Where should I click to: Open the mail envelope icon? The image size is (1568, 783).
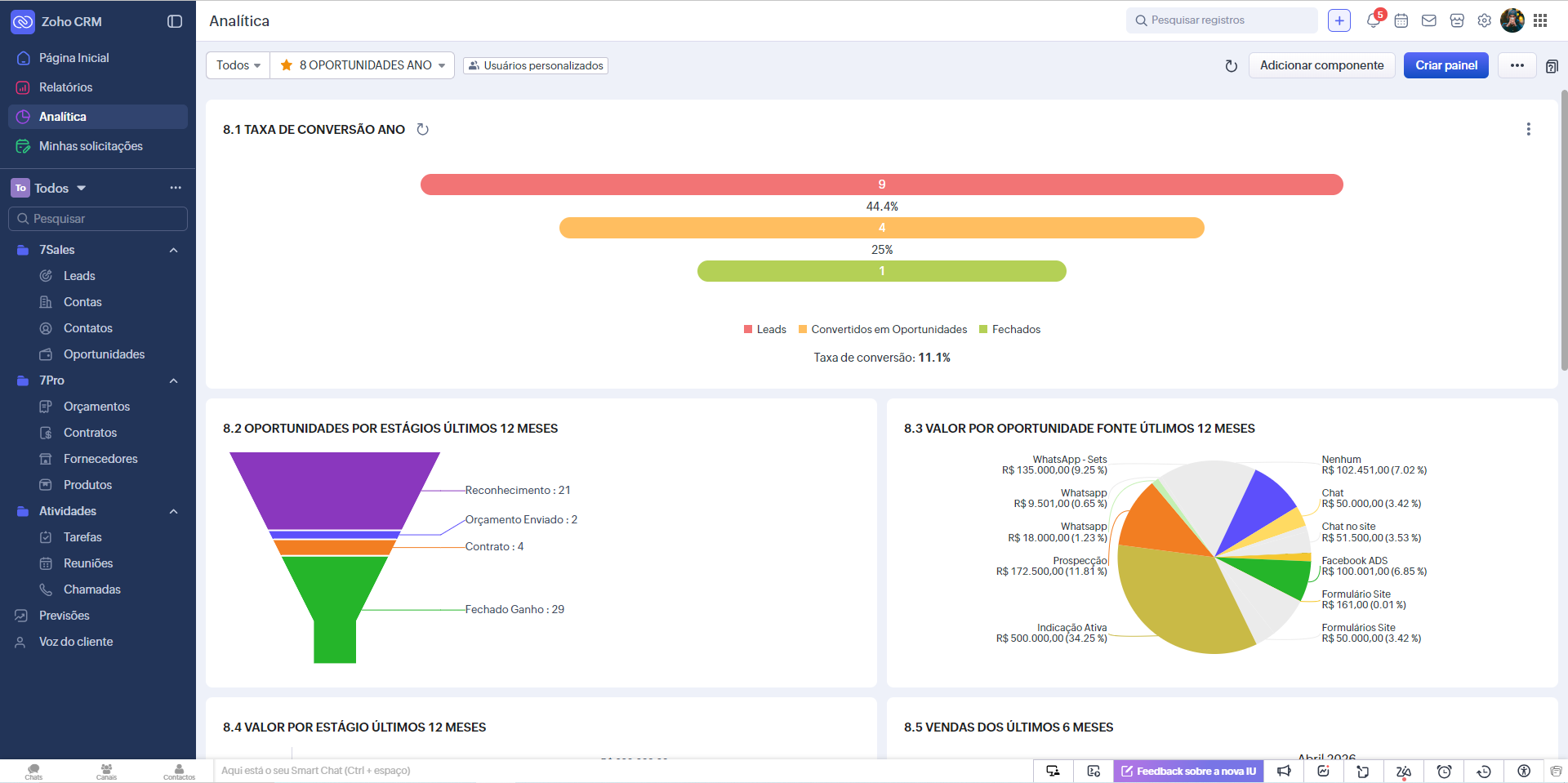click(x=1429, y=21)
